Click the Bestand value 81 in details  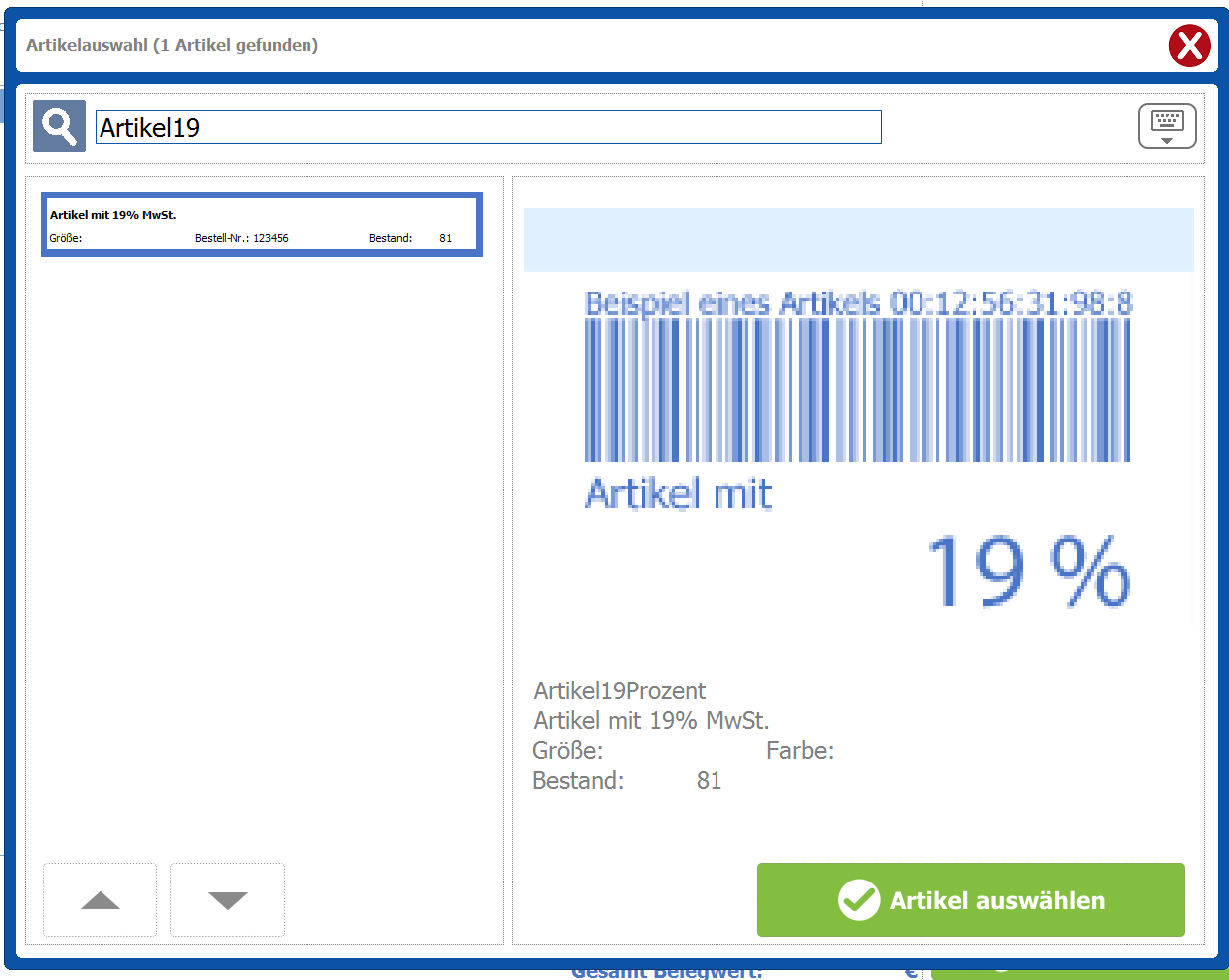(x=709, y=781)
